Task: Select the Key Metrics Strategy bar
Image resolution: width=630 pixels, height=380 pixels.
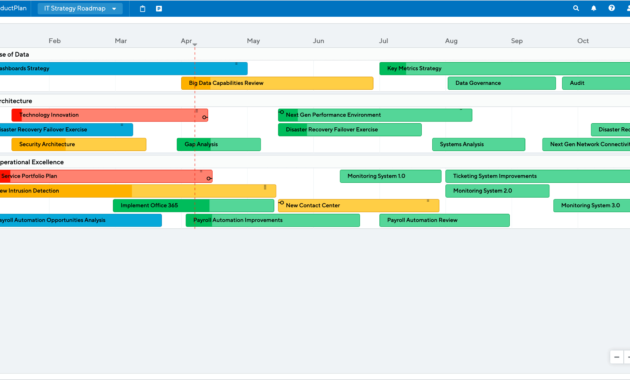Action: [505, 69]
